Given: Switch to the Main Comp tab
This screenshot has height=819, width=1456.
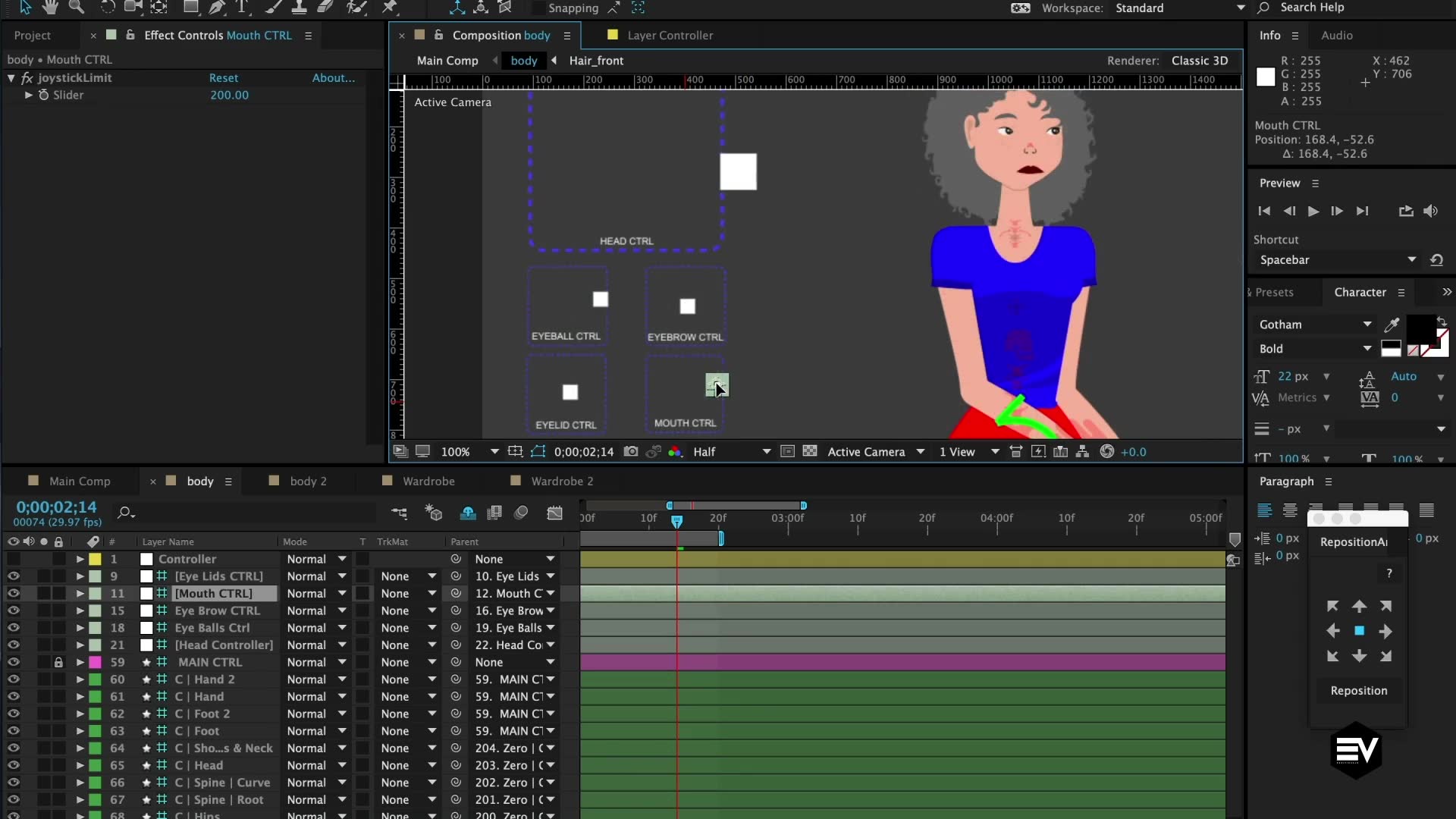Looking at the screenshot, I should 78,481.
